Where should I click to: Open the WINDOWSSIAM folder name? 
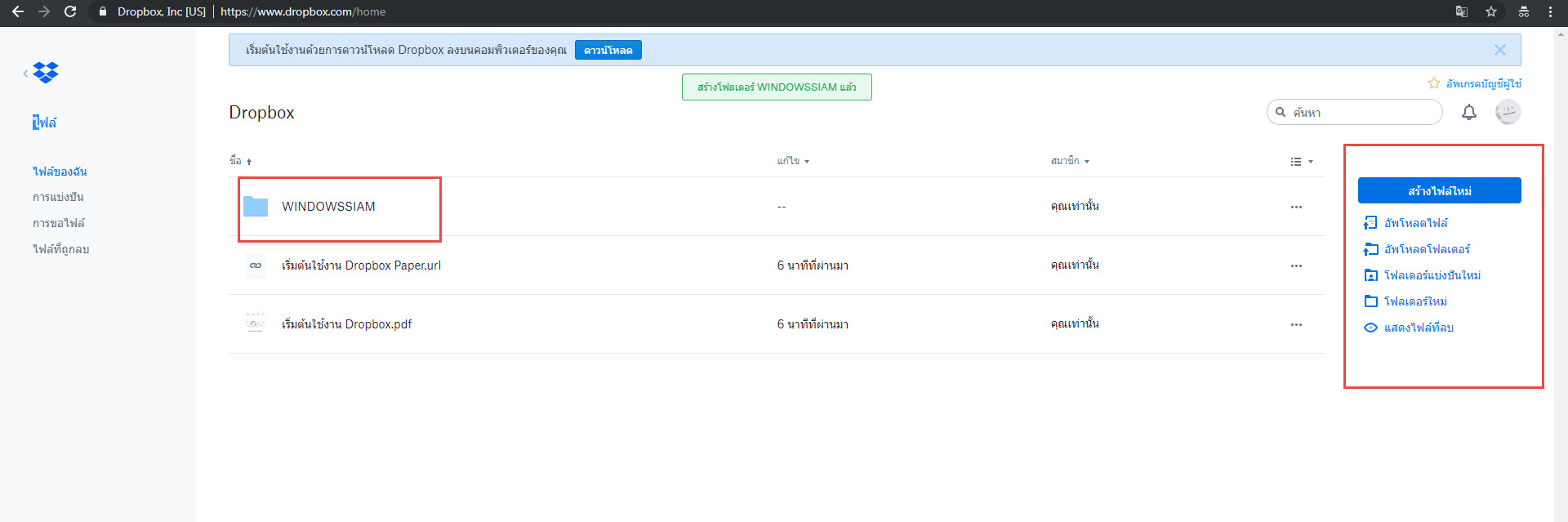click(x=328, y=207)
